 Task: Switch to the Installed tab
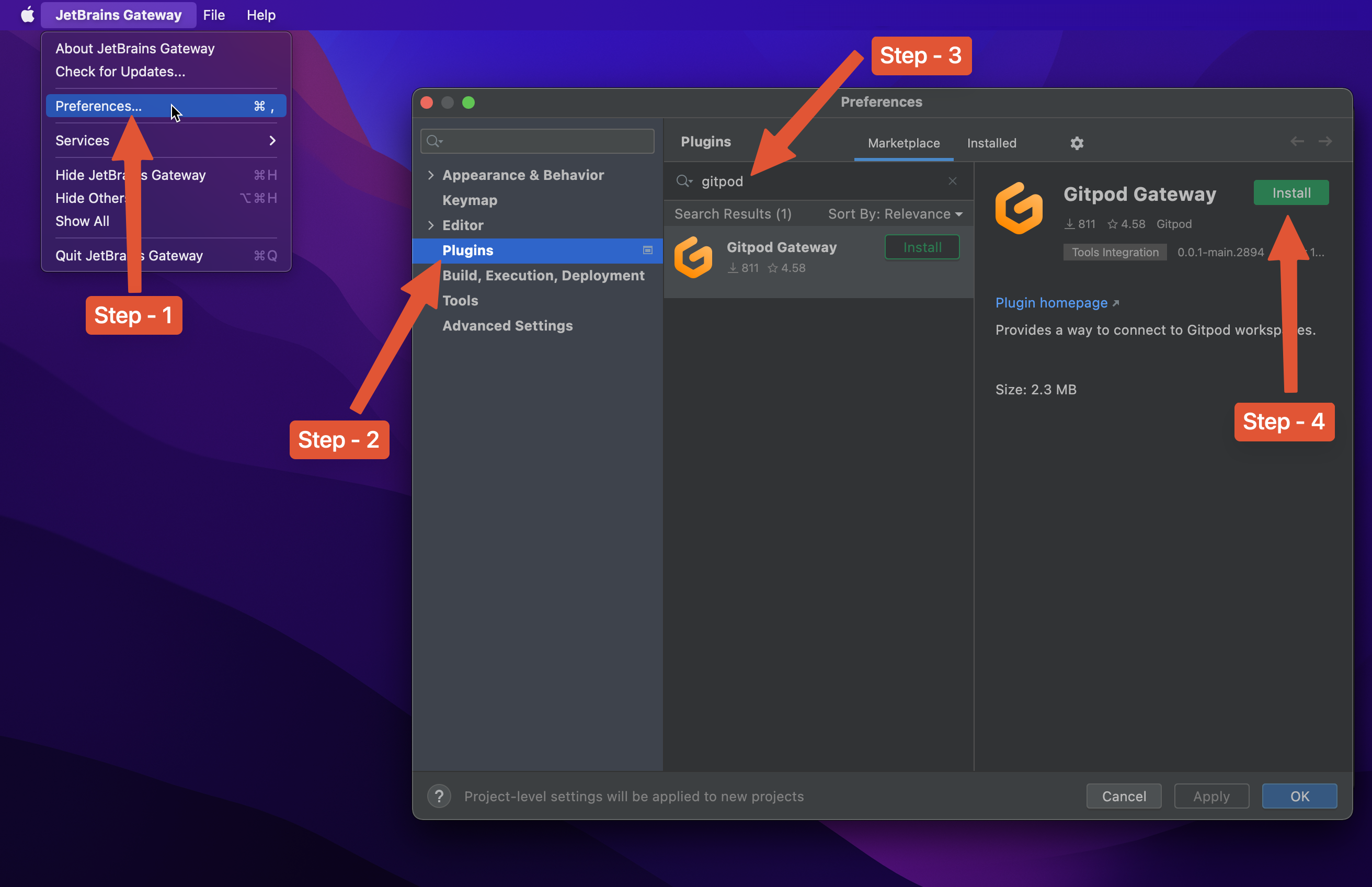tap(991, 143)
